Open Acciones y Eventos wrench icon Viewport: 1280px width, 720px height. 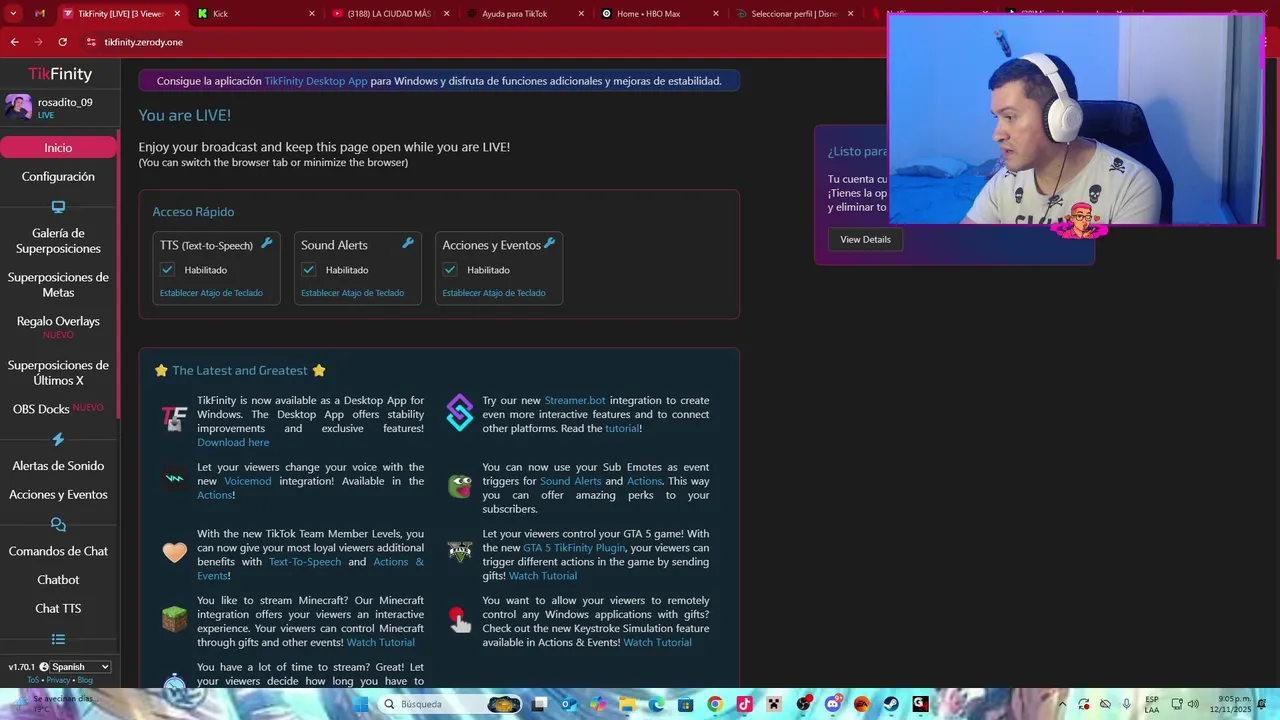tap(549, 243)
